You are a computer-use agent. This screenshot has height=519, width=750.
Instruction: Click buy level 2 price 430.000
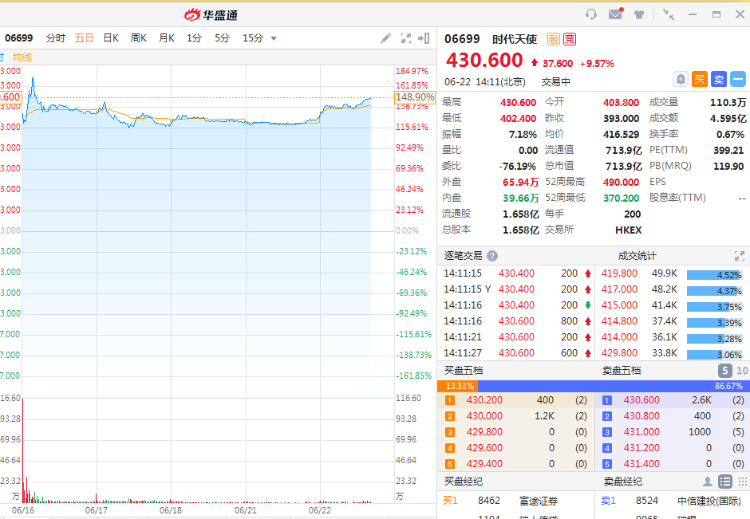click(x=485, y=416)
